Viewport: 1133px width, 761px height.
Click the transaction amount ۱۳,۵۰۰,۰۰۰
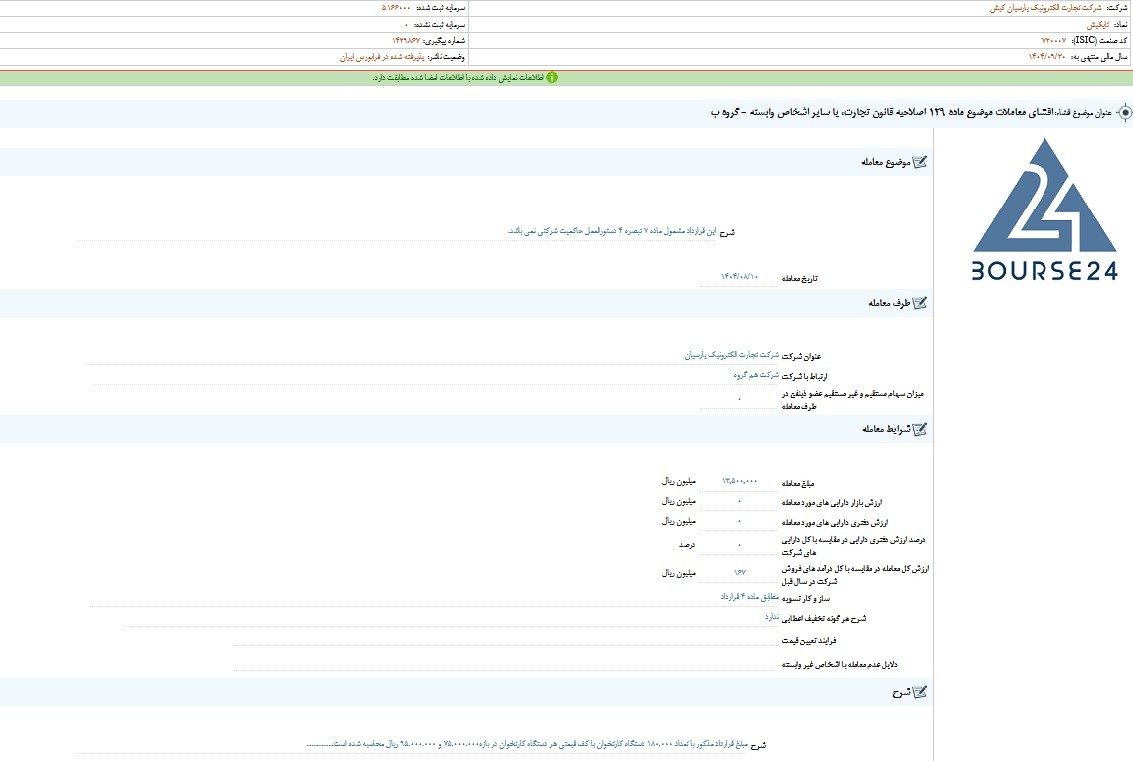[739, 481]
